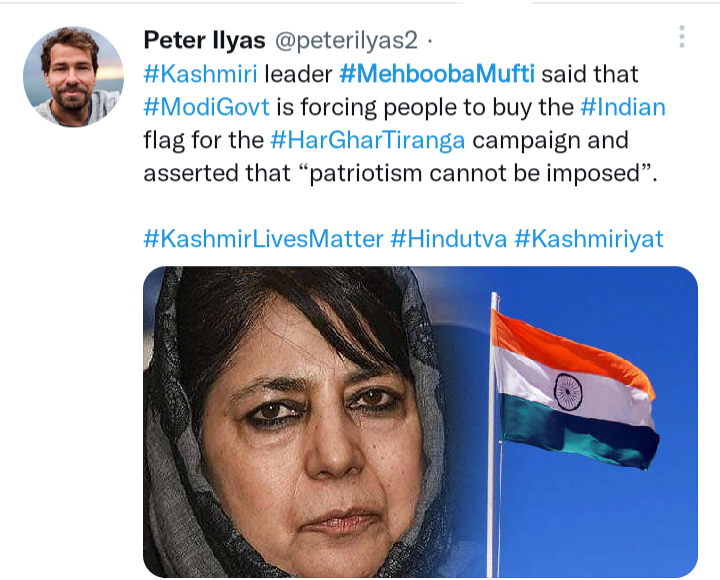Image resolution: width=720 pixels, height=580 pixels.
Task: Follow the #MehboobaMufti hashtag link
Action: pos(437,74)
